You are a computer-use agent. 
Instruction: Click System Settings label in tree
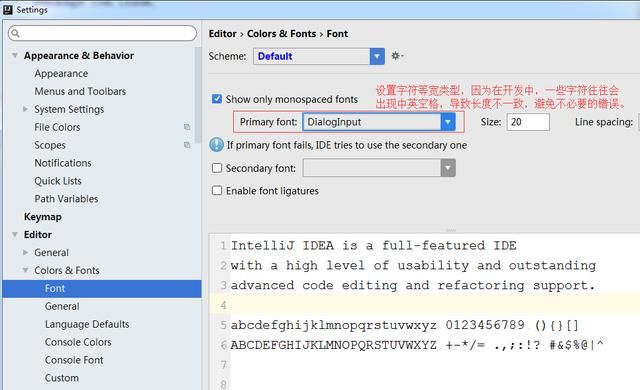tap(69, 109)
